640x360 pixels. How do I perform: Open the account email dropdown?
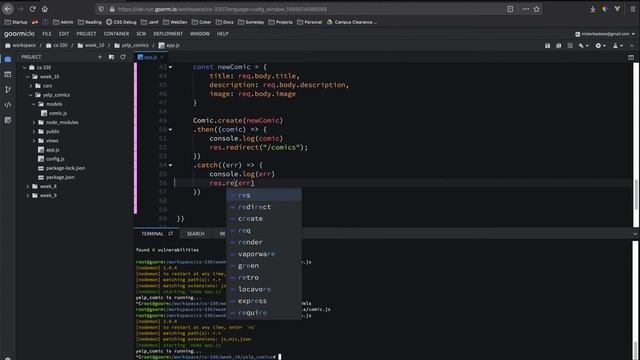pyautogui.click(x=605, y=34)
